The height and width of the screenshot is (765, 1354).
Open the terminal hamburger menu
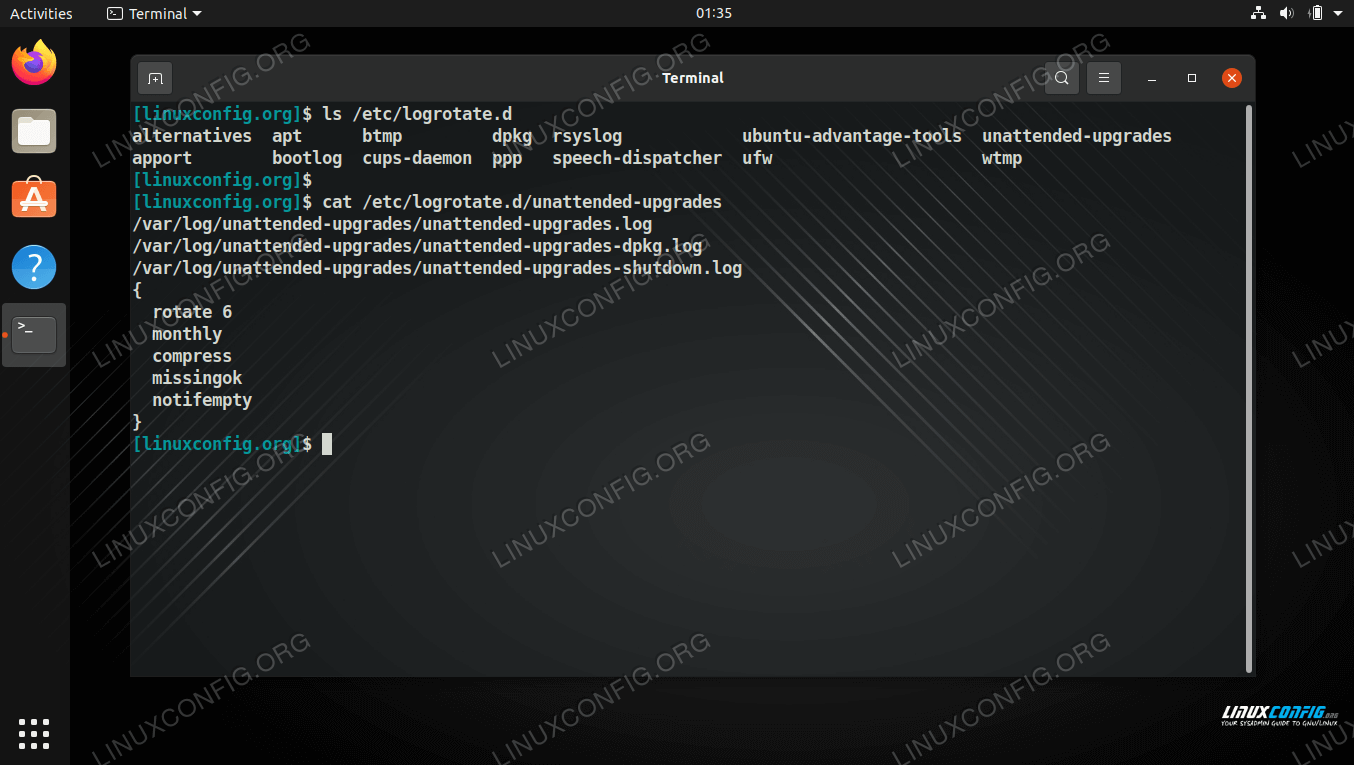(1104, 78)
